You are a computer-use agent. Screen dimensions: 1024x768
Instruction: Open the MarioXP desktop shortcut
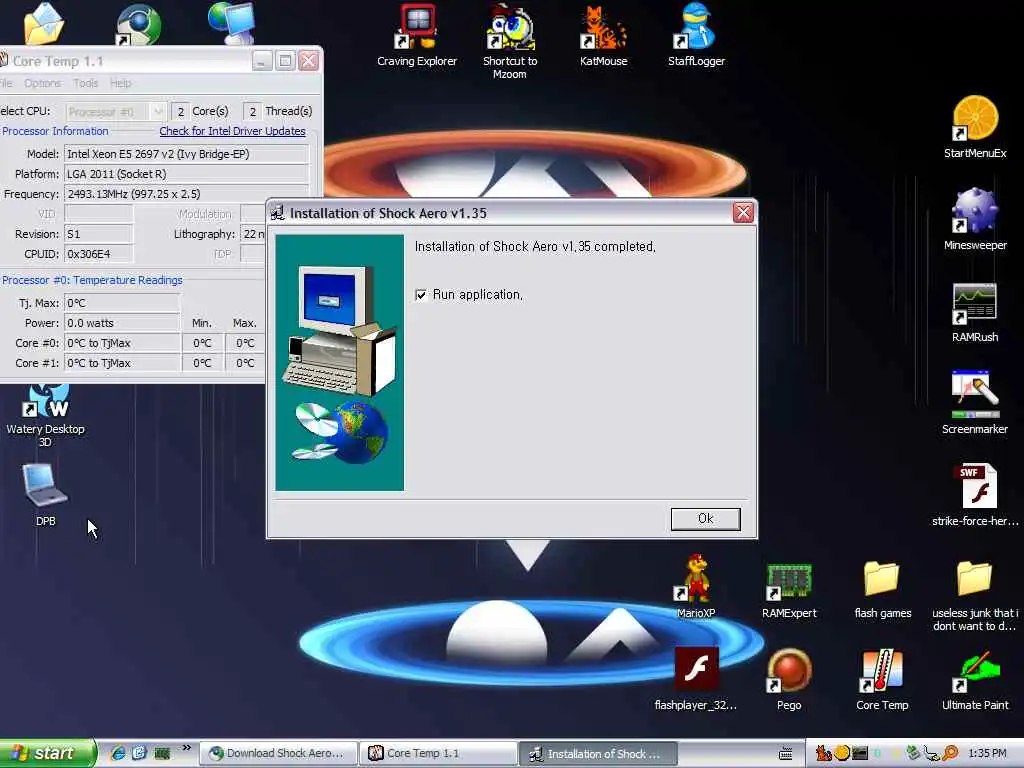click(x=696, y=586)
